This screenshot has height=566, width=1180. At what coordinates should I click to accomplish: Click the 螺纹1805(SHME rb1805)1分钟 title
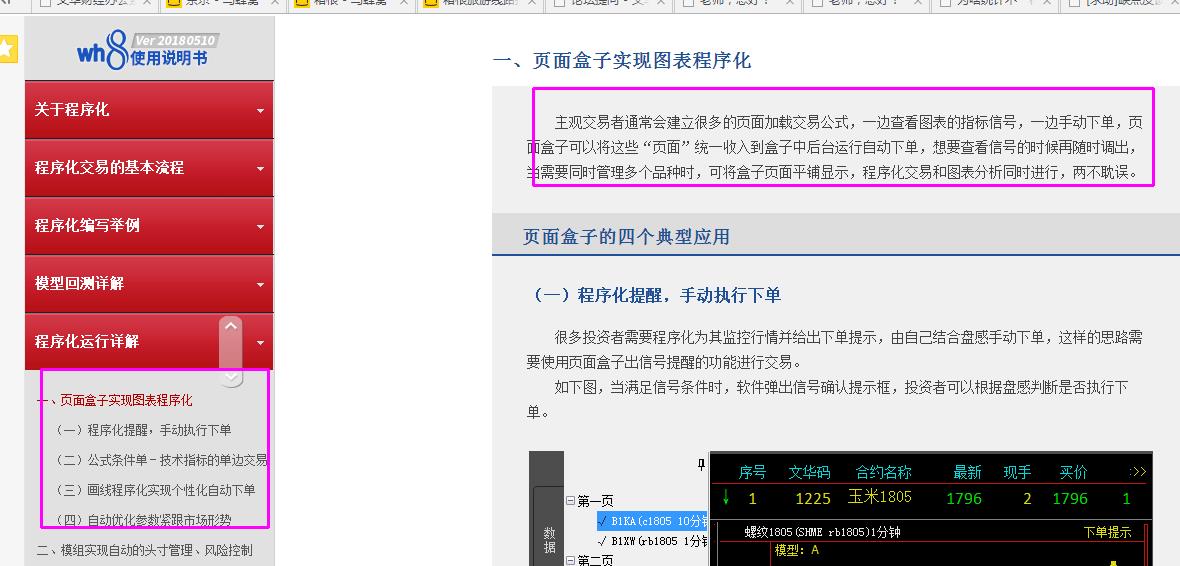822,532
